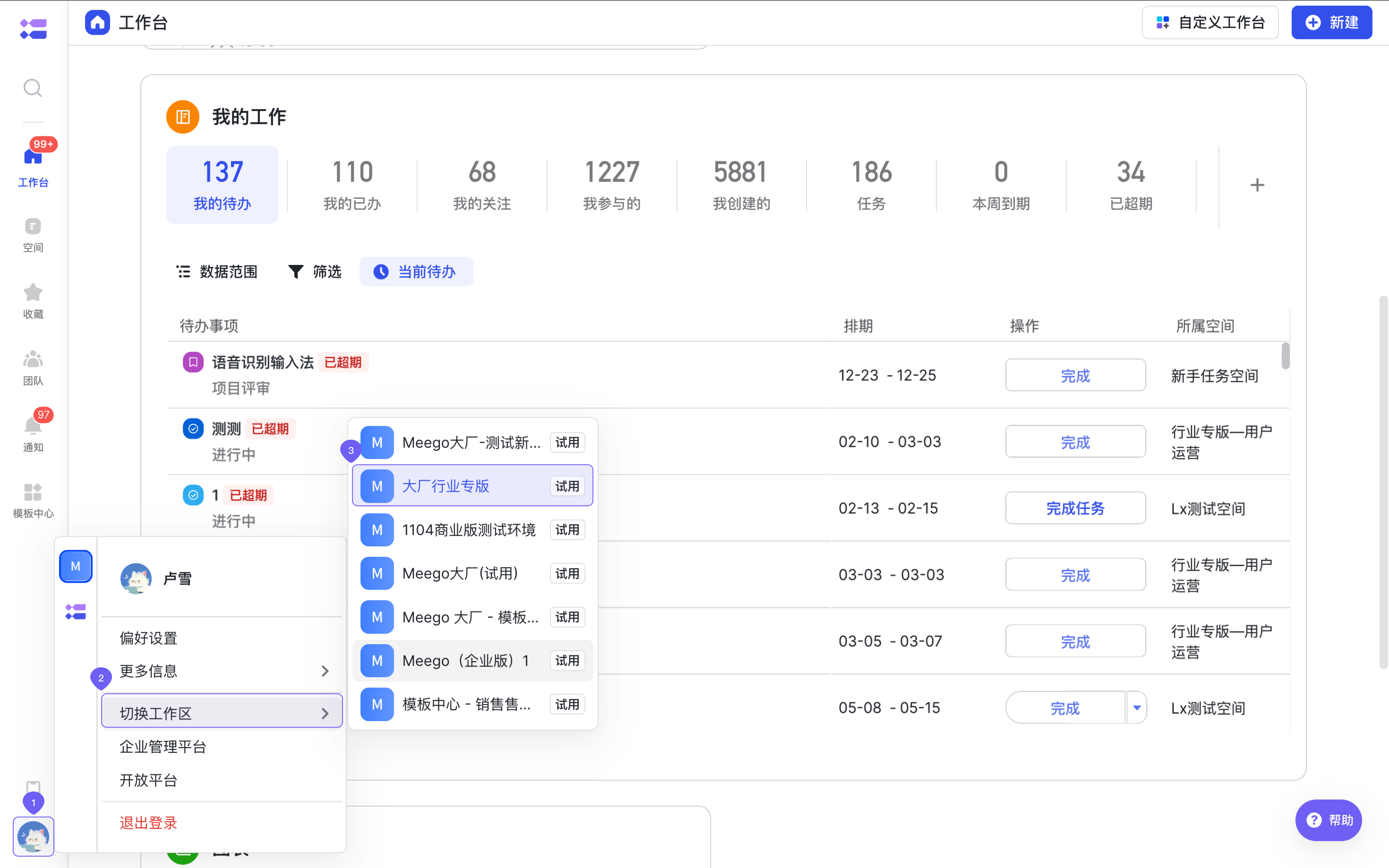Open the search icon in sidebar

coord(33,88)
